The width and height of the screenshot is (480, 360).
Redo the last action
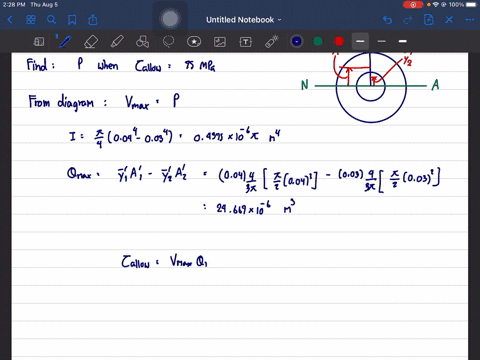click(x=408, y=20)
